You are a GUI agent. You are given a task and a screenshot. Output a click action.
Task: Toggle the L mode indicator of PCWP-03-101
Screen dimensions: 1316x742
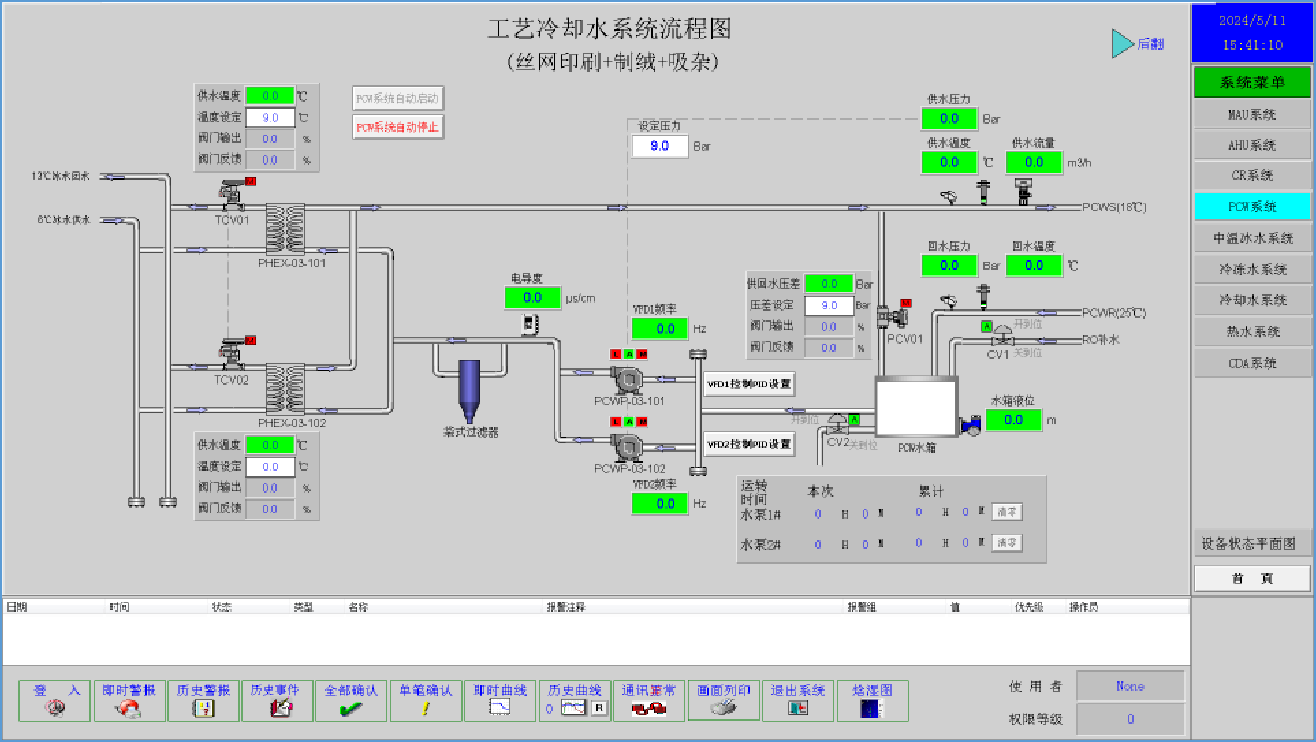(615, 354)
